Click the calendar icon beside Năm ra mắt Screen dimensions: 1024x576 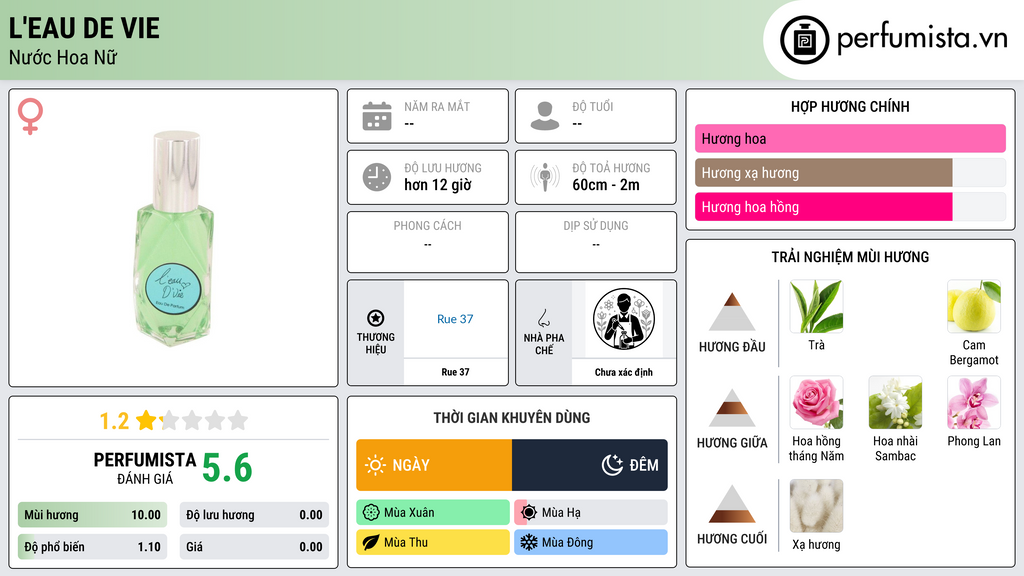(x=377, y=116)
